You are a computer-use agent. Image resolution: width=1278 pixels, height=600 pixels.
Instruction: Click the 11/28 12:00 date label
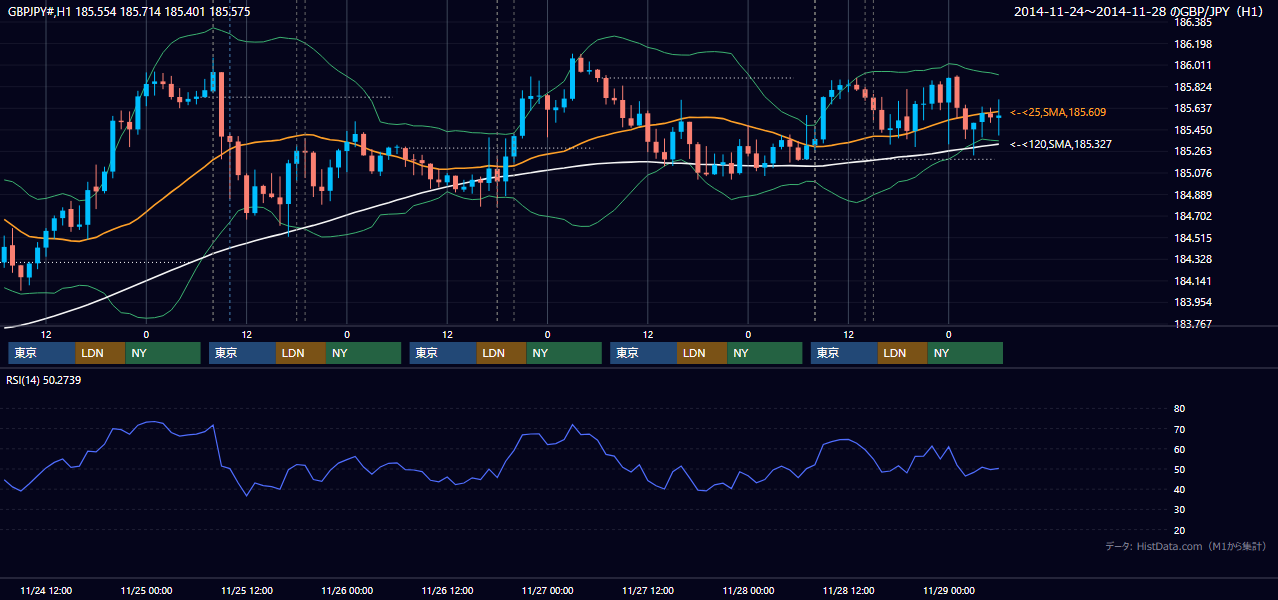point(849,590)
